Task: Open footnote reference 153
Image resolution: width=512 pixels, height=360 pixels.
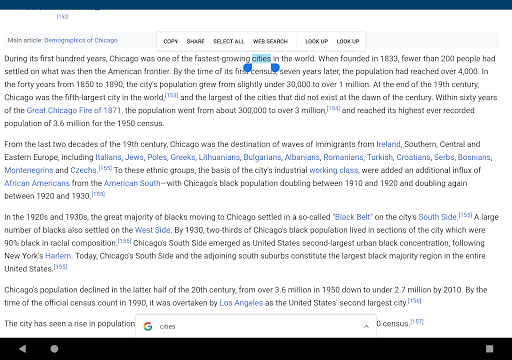Action: point(172,95)
